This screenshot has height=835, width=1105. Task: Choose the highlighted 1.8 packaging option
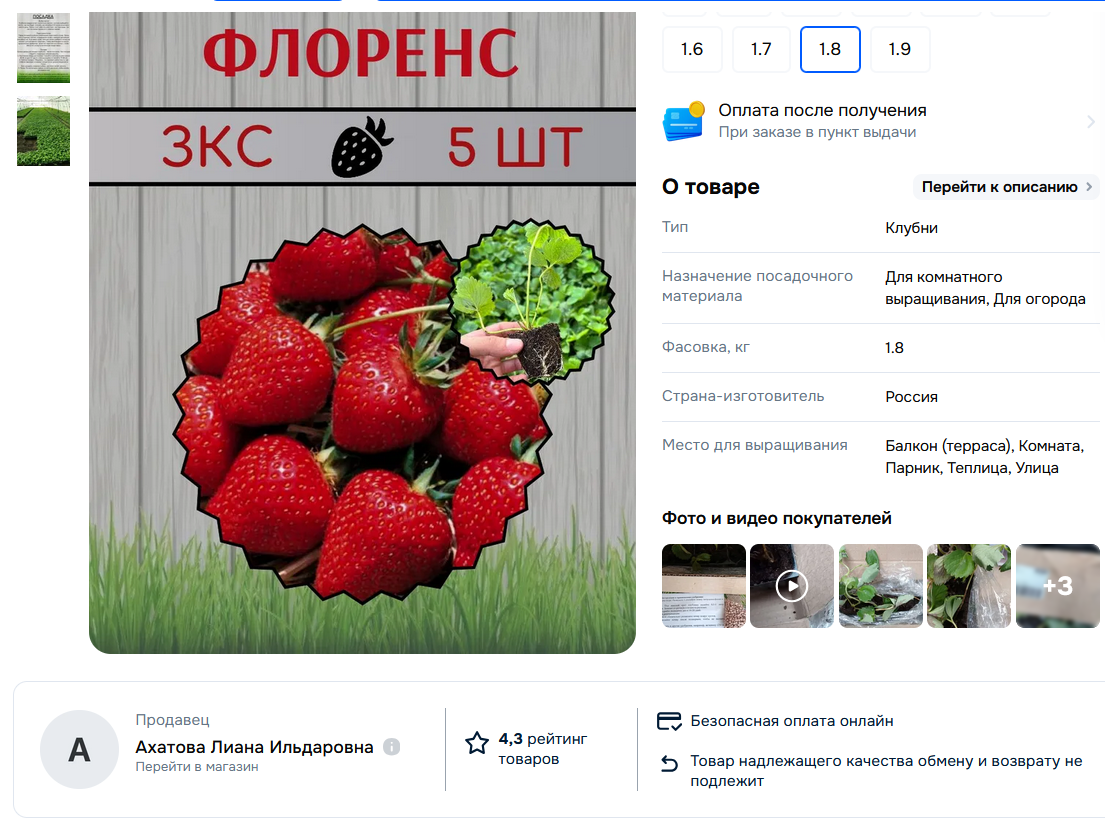830,49
